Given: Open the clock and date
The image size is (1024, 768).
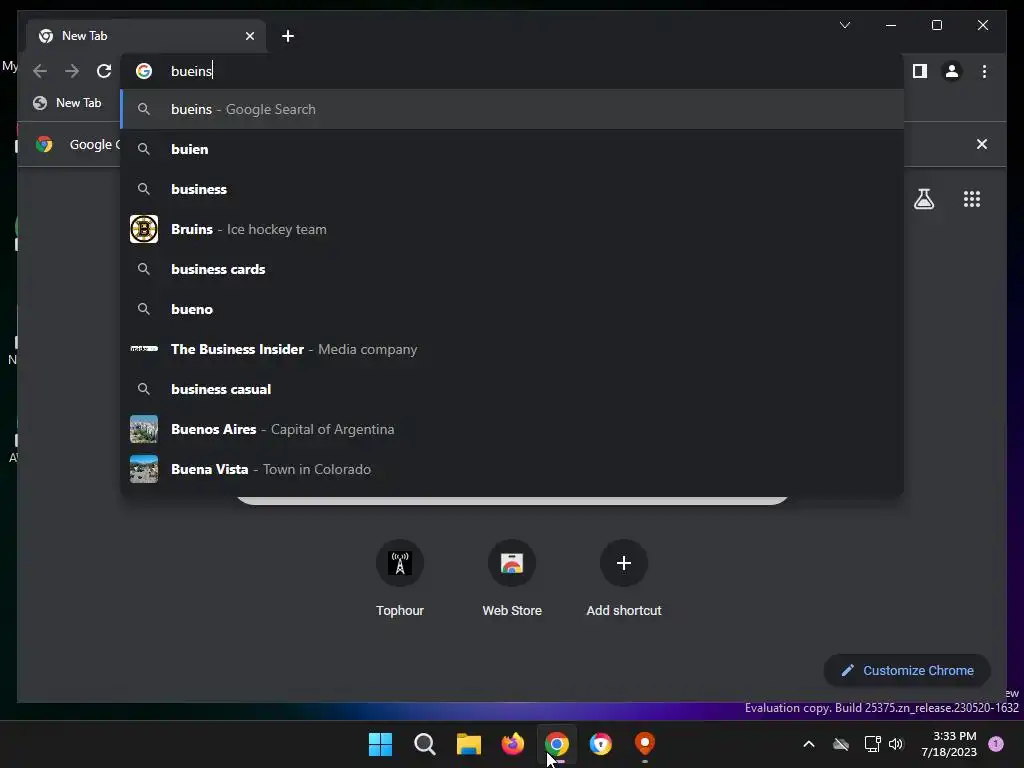Looking at the screenshot, I should point(948,744).
